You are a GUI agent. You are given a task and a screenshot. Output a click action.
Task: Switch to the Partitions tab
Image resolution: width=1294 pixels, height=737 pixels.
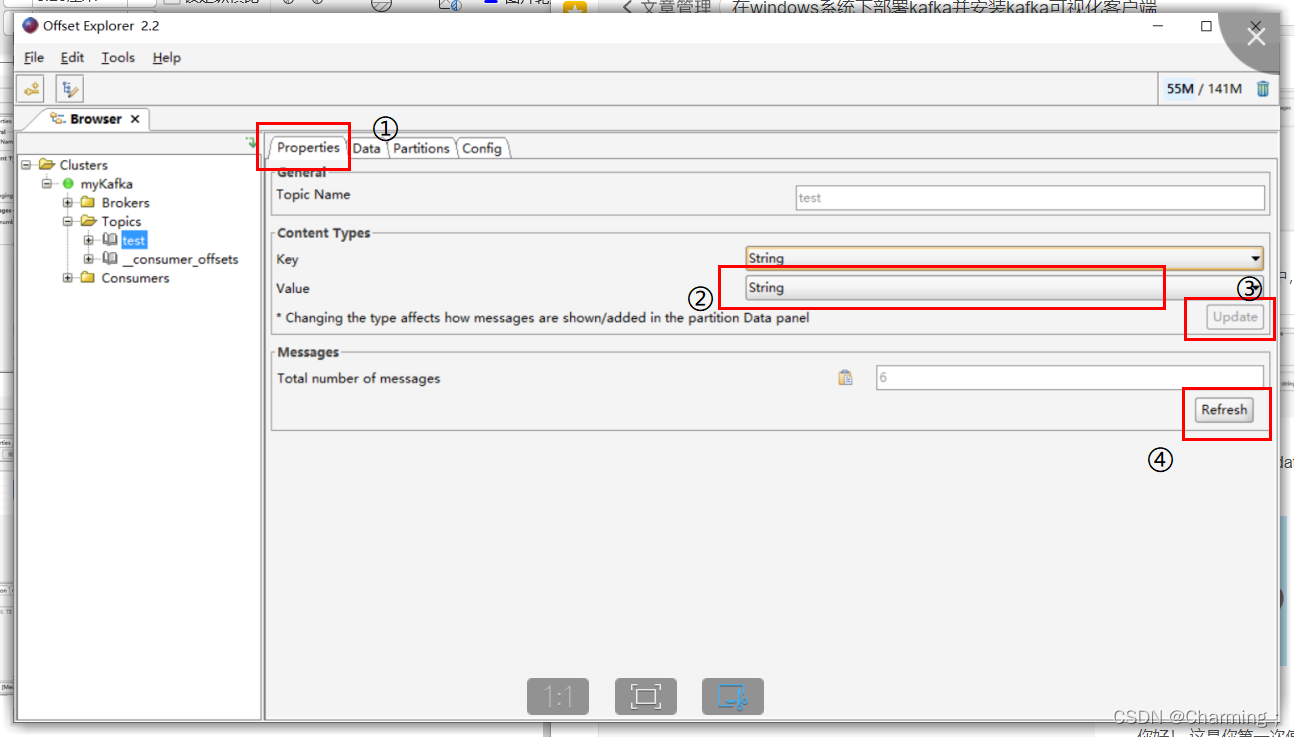click(421, 148)
